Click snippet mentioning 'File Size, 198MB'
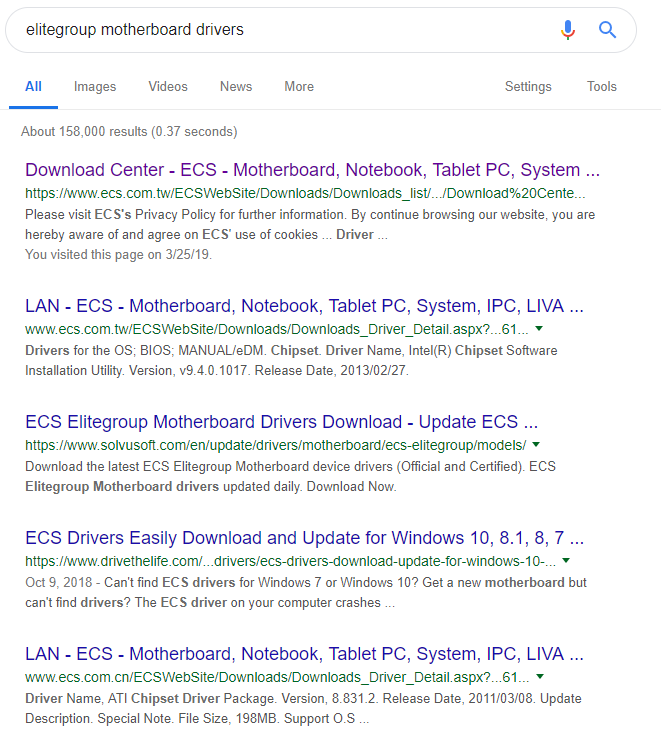The width and height of the screenshot is (661, 756). point(303,709)
